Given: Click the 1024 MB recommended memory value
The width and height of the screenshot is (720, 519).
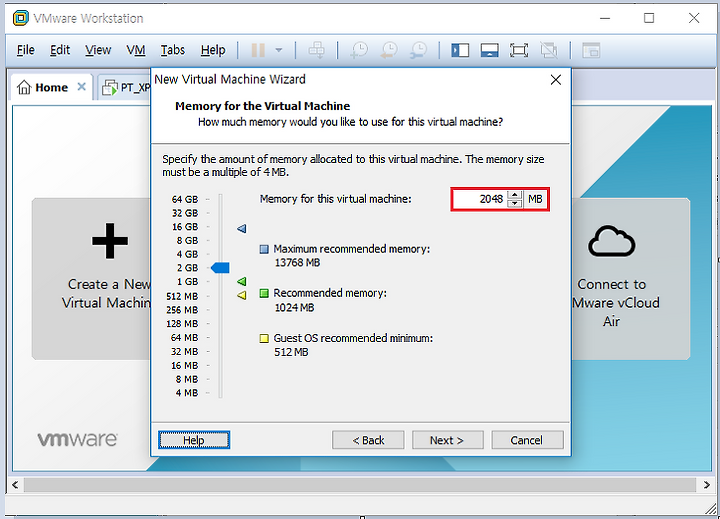Looking at the screenshot, I should point(294,308).
